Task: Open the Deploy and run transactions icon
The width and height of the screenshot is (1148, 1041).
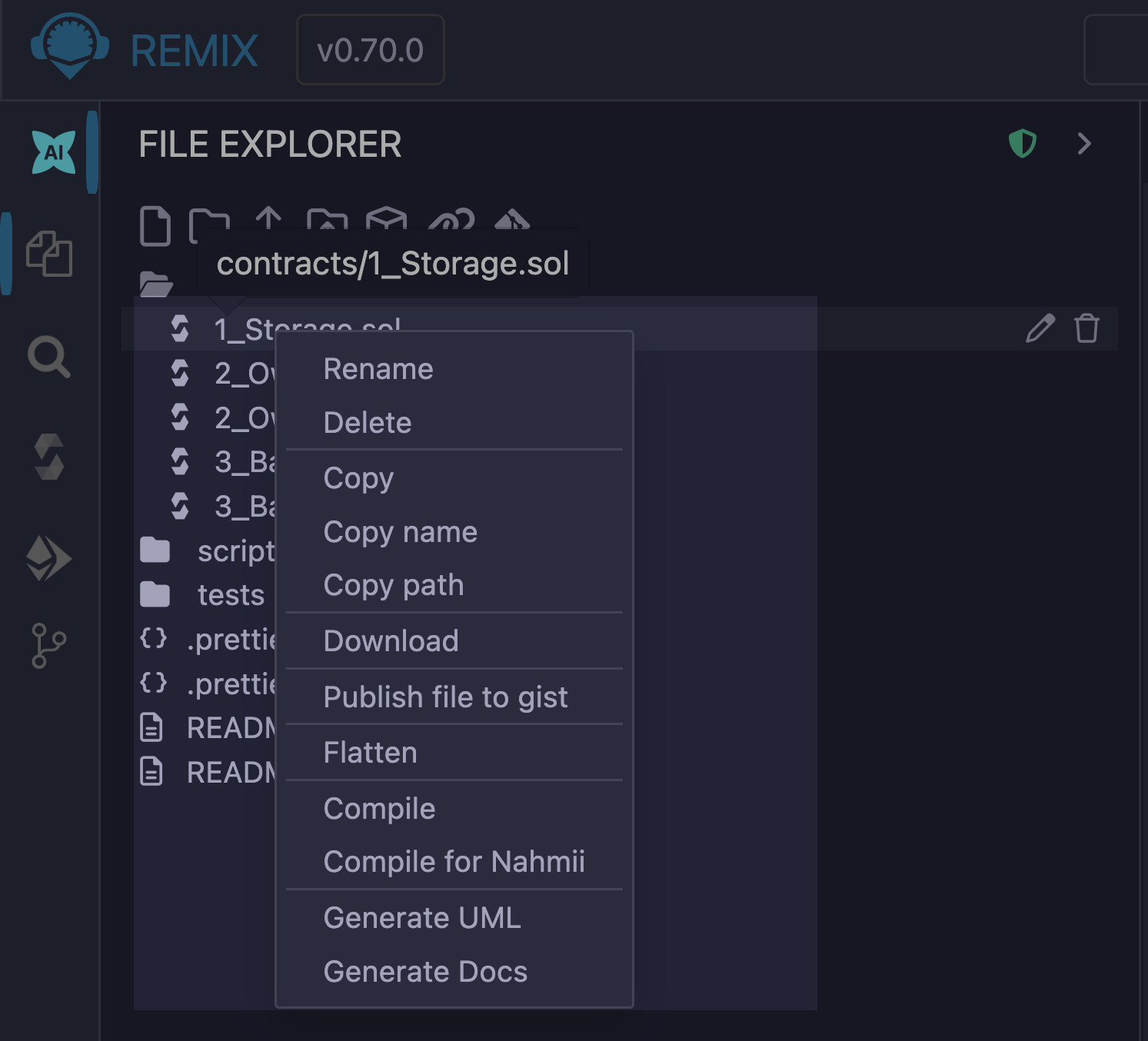Action: pos(48,558)
